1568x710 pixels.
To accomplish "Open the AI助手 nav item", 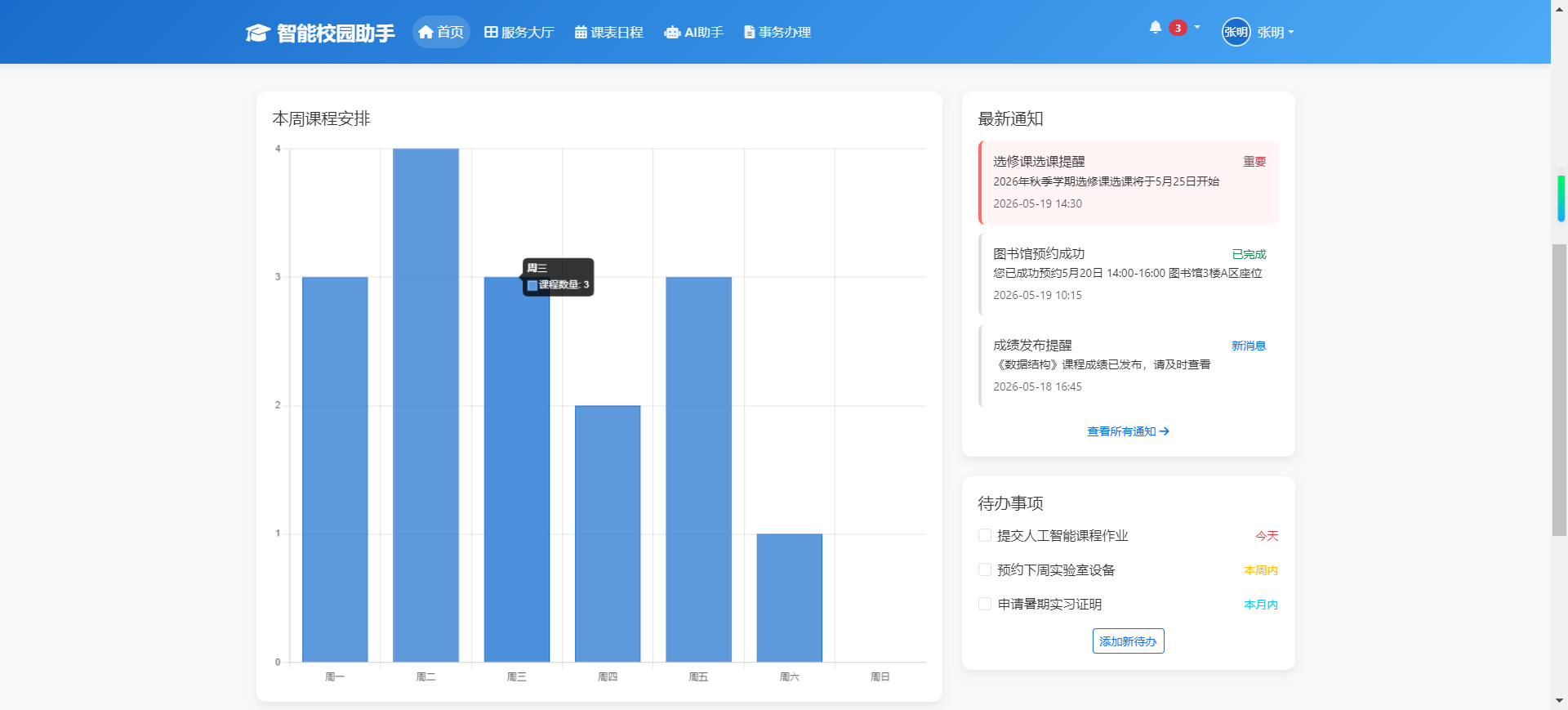I will point(694,32).
